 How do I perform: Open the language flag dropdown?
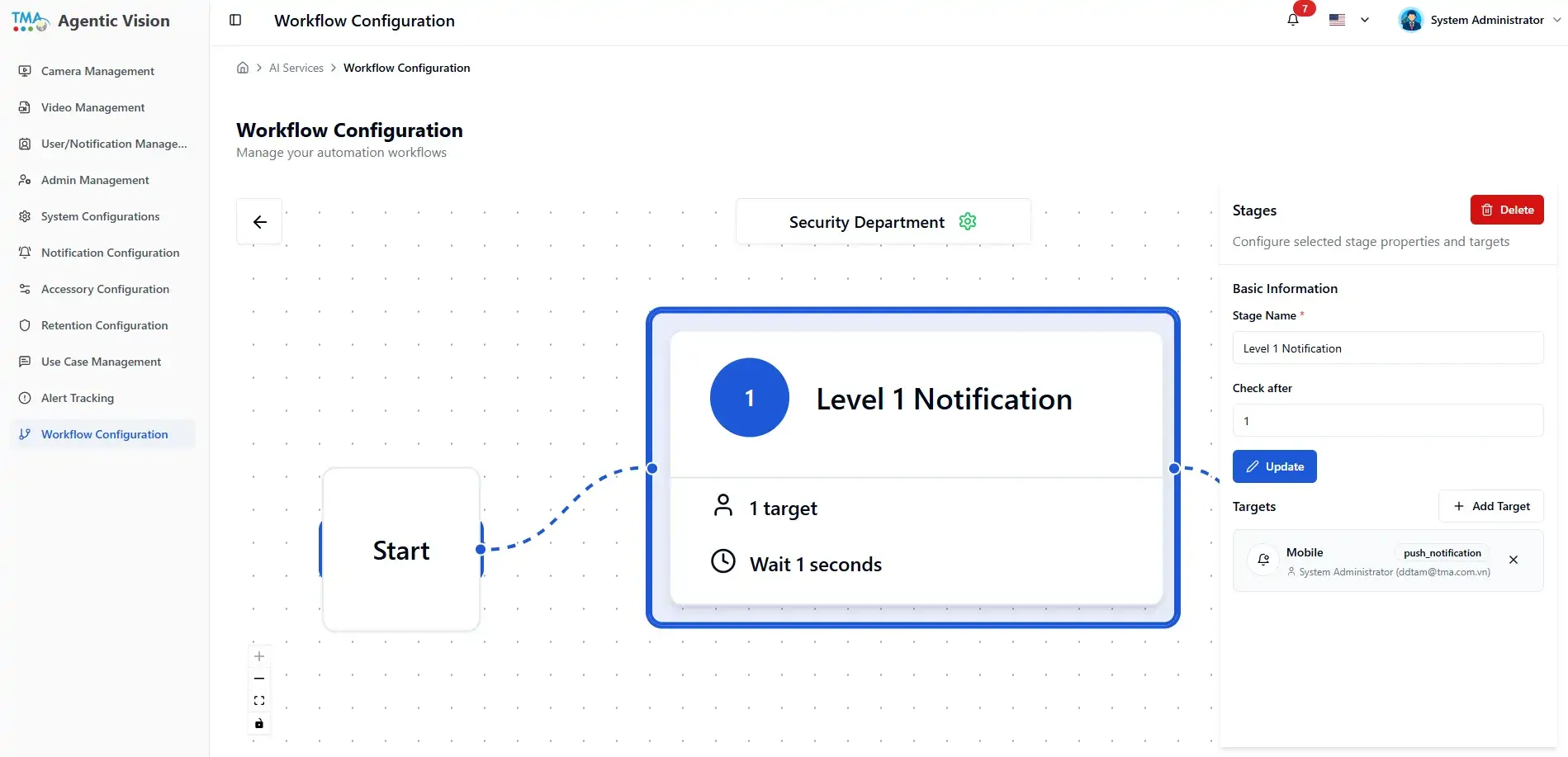click(1349, 20)
